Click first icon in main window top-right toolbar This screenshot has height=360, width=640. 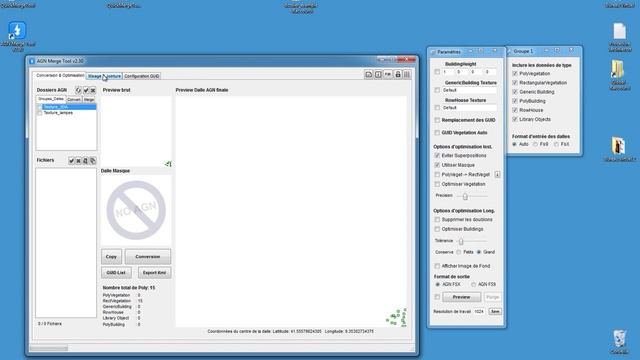tap(368, 74)
